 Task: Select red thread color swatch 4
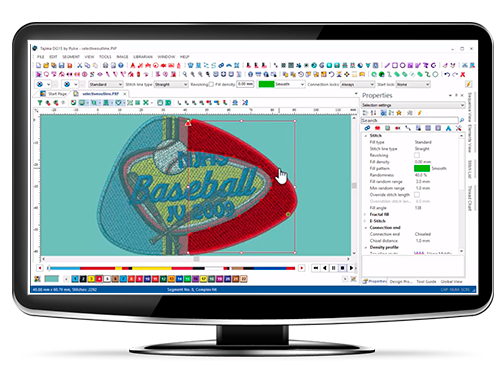pyautogui.click(x=99, y=279)
